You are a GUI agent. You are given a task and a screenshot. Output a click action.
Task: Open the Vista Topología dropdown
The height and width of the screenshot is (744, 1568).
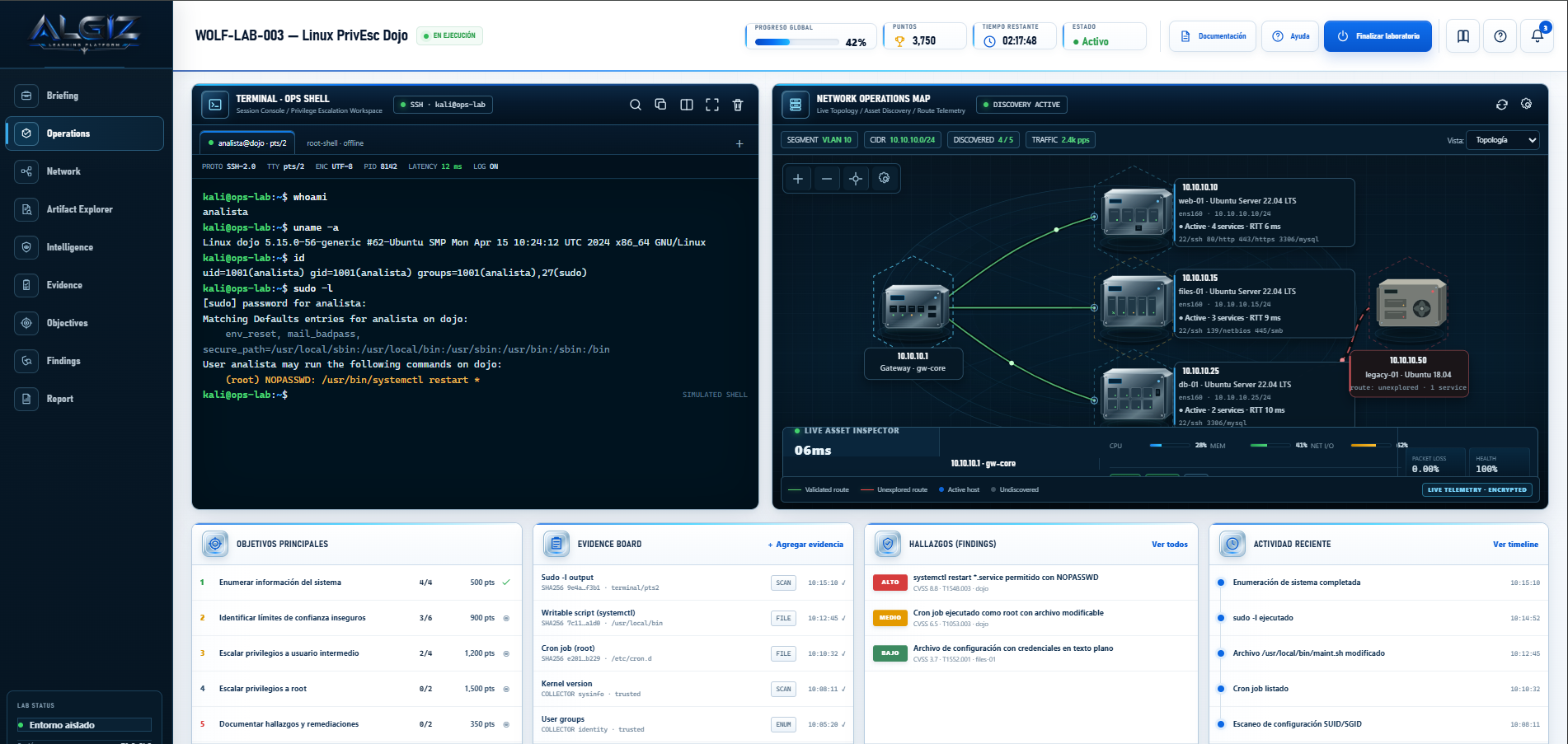(1502, 140)
